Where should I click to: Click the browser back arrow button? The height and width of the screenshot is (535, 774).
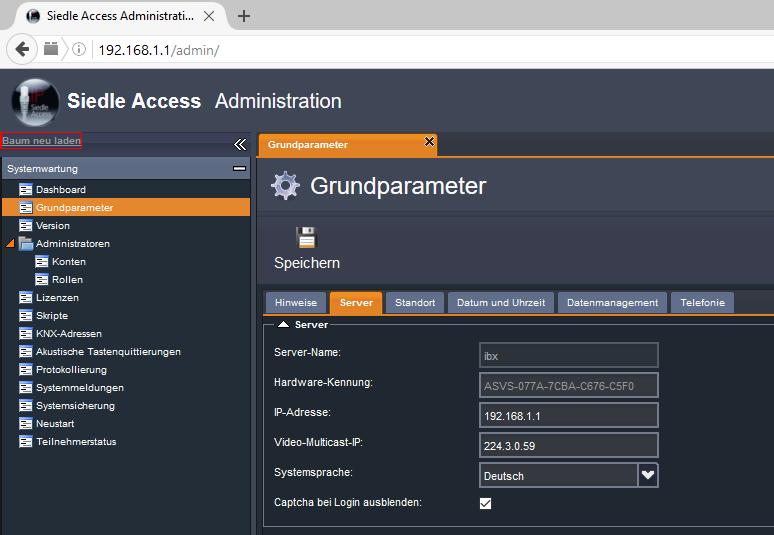[x=22, y=49]
